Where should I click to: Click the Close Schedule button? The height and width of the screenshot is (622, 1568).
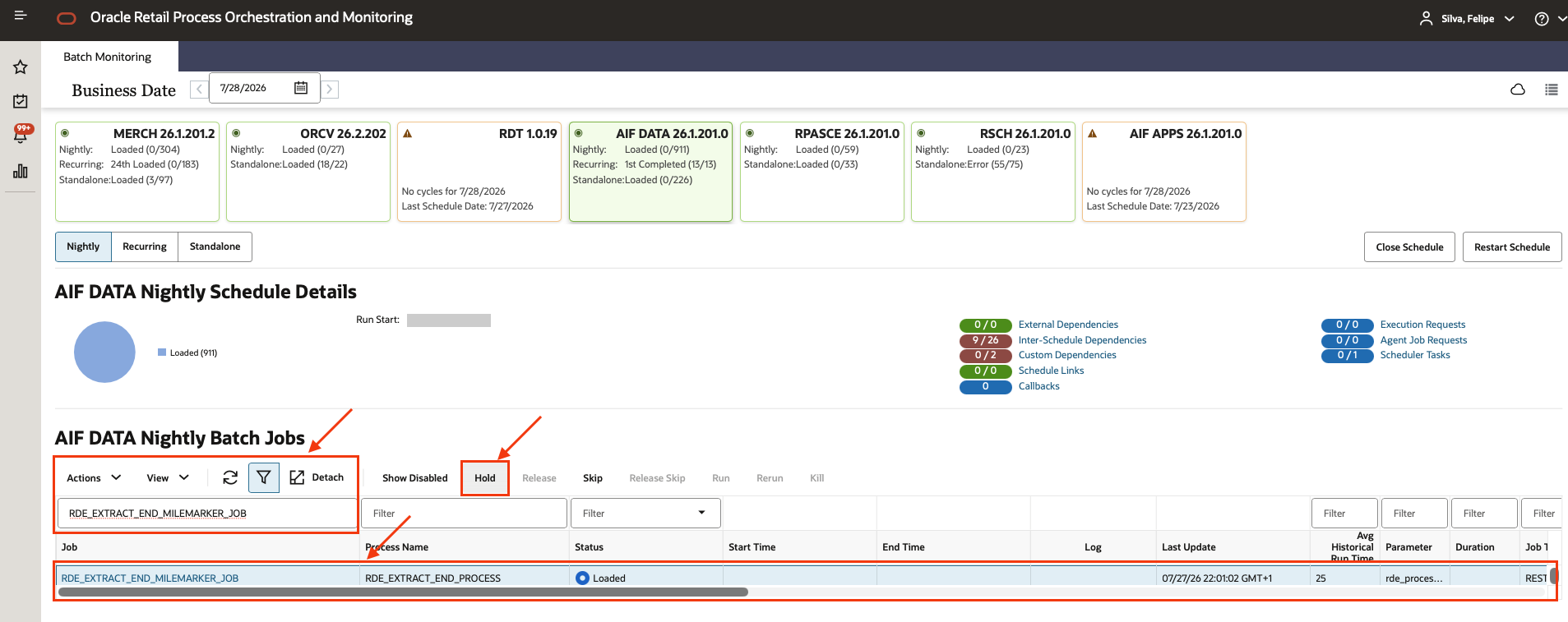pos(1409,247)
